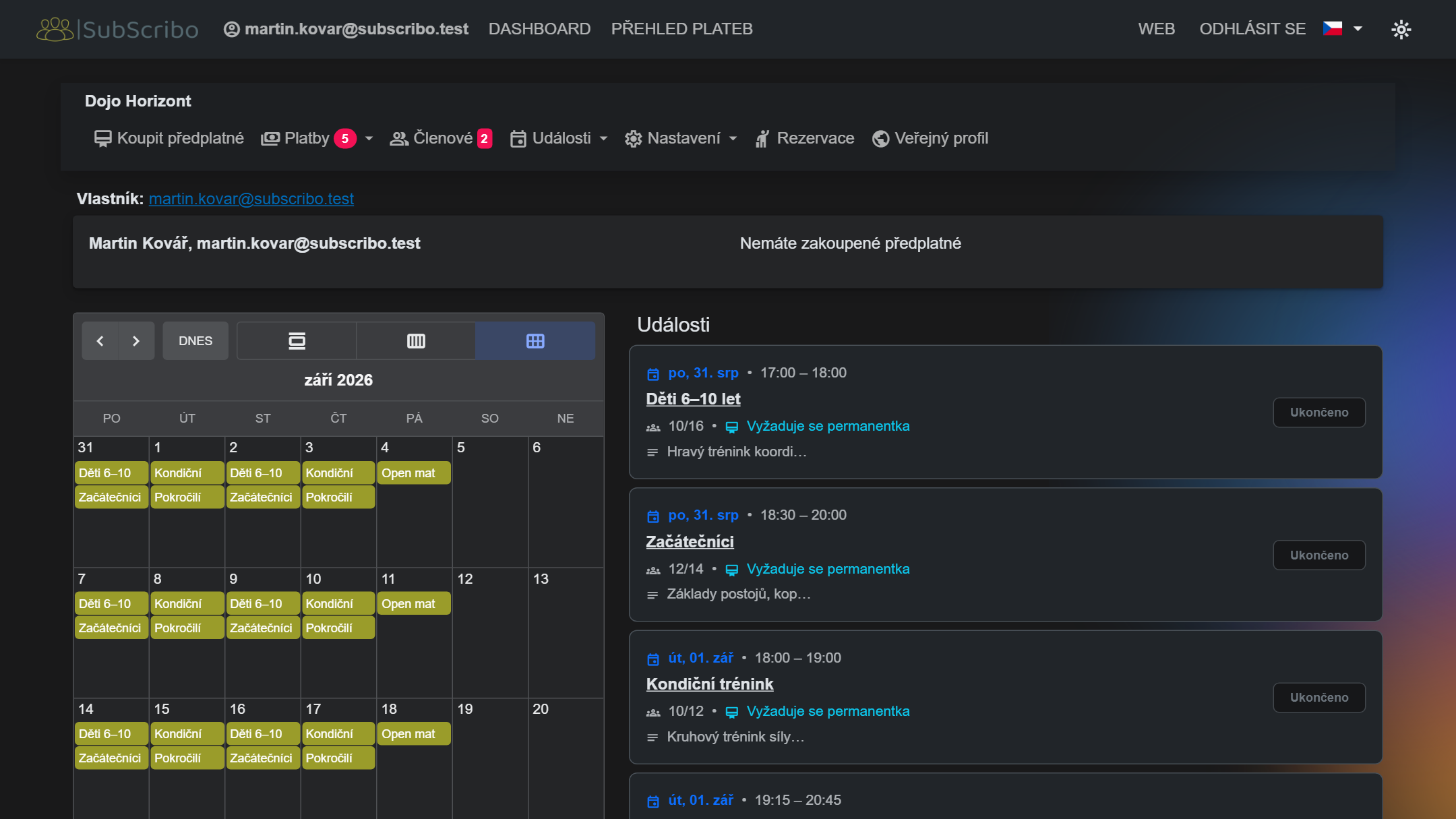The width and height of the screenshot is (1456, 819).
Task: Open Kondiční event on day 8
Action: point(187,604)
